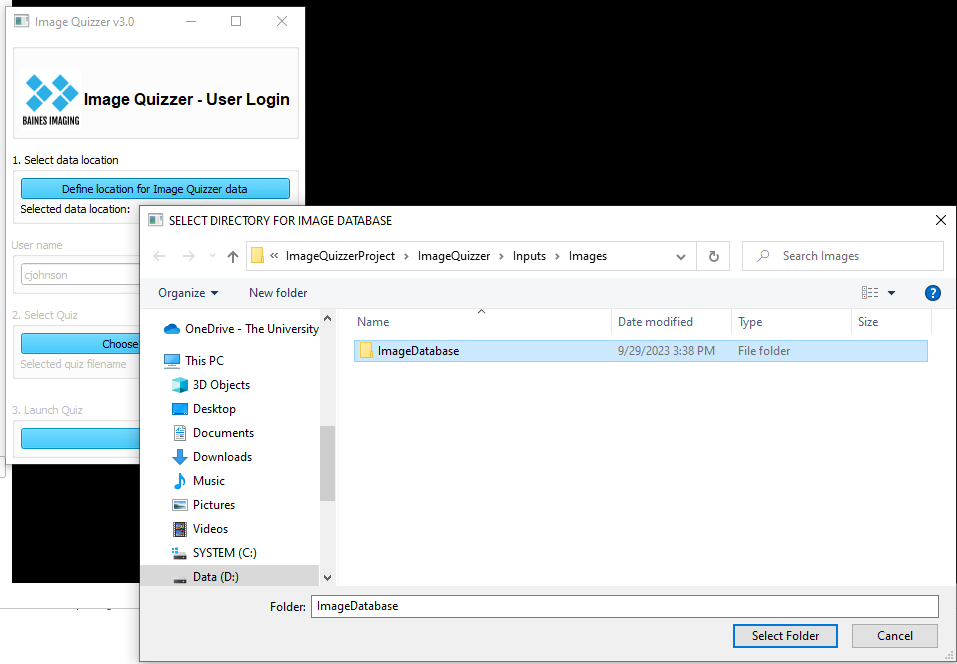The height and width of the screenshot is (664, 957).
Task: Click the Up one level arrow icon
Action: [233, 256]
